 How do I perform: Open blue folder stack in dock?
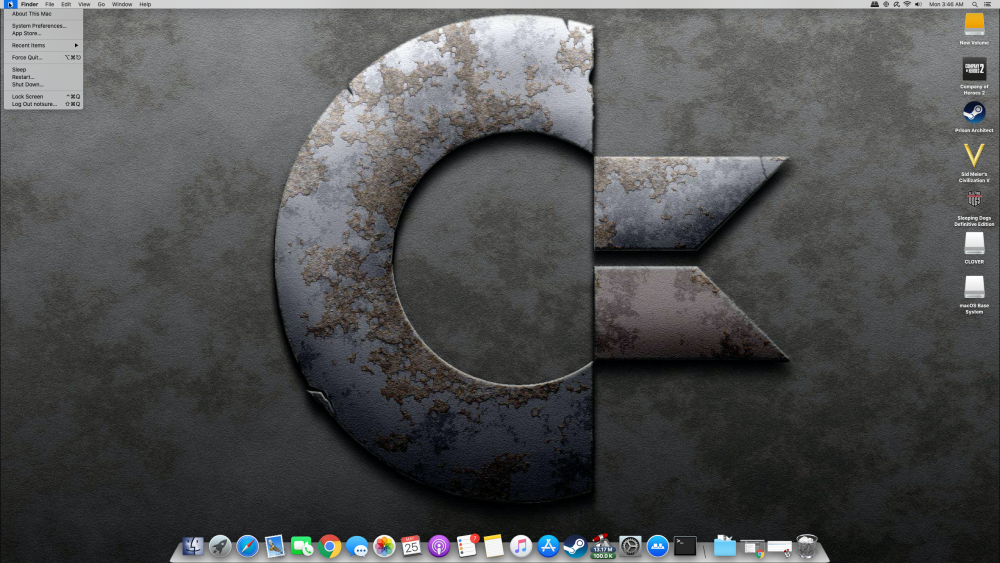click(x=724, y=546)
